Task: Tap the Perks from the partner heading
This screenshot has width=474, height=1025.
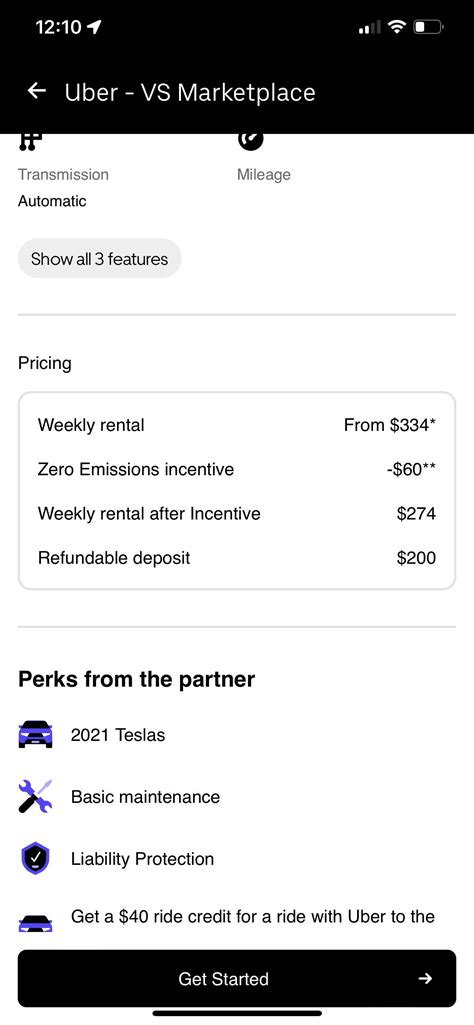Action: [137, 679]
